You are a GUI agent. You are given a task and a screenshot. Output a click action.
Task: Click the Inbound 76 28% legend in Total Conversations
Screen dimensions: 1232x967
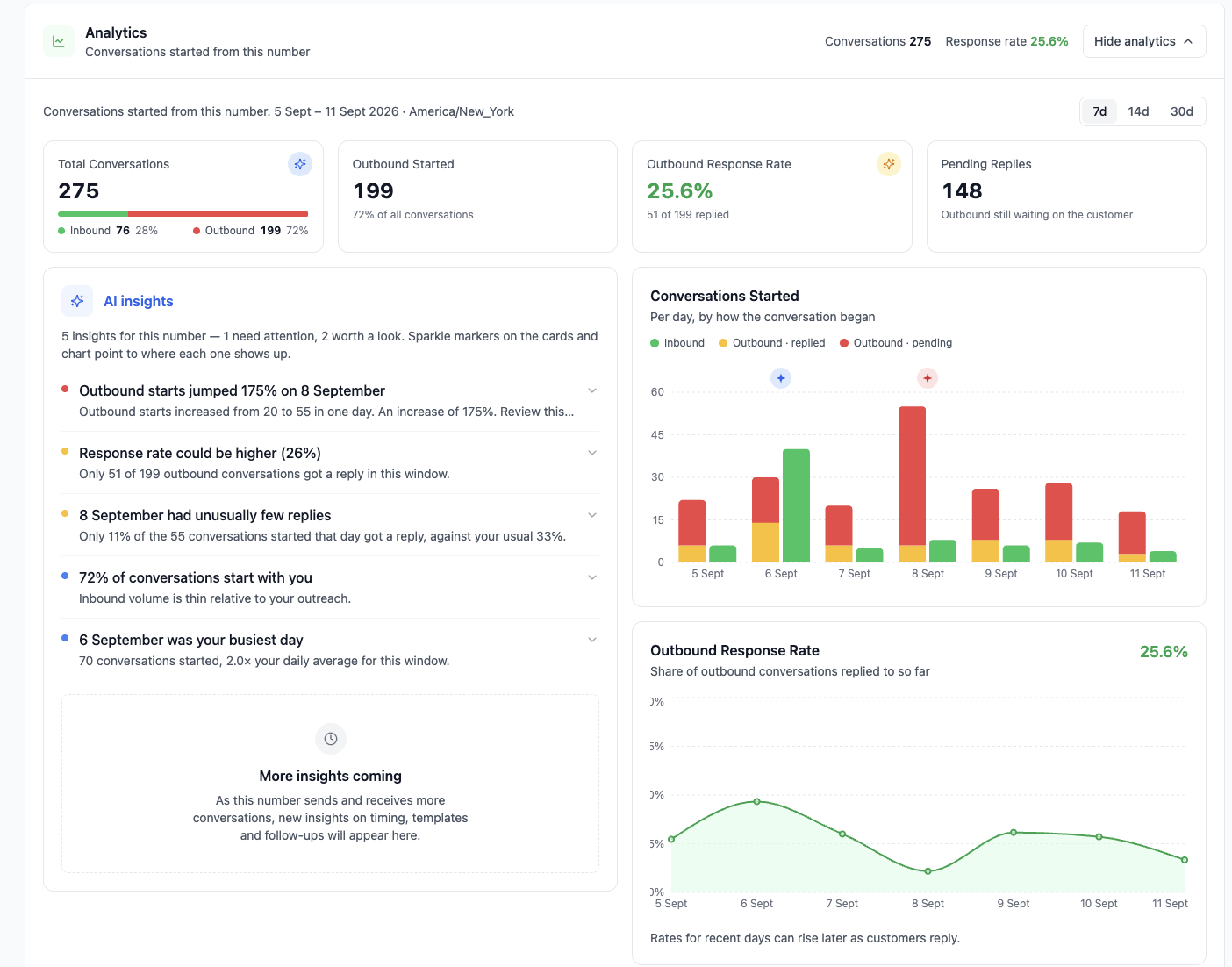click(108, 231)
